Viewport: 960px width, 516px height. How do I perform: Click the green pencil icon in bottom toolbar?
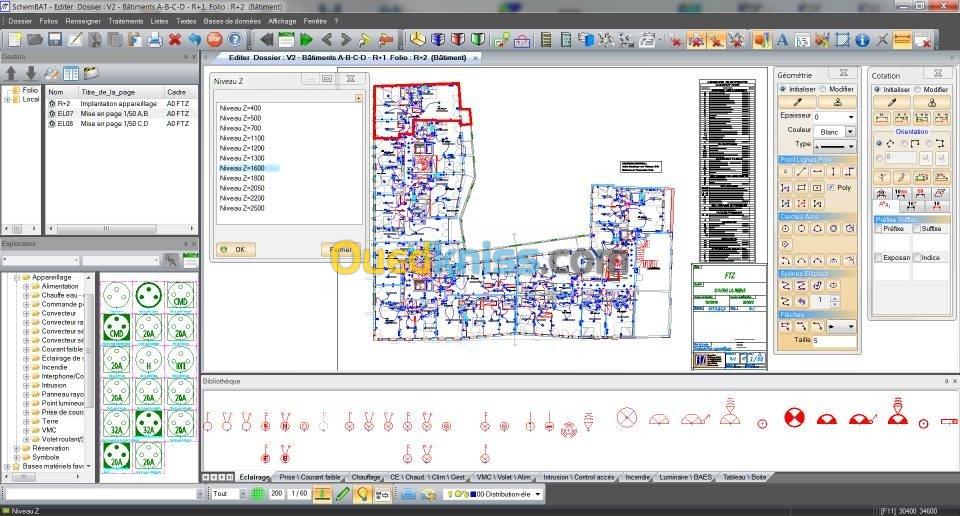pyautogui.click(x=342, y=493)
